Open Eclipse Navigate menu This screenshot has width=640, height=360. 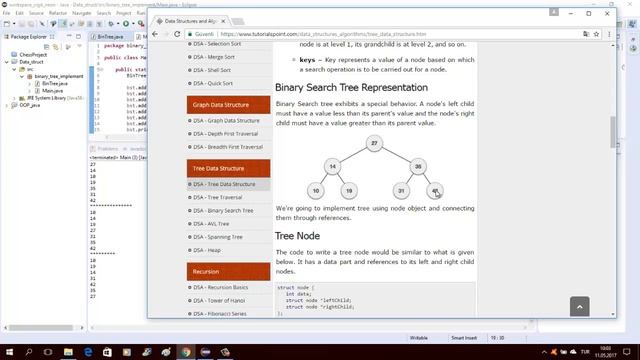(82, 13)
